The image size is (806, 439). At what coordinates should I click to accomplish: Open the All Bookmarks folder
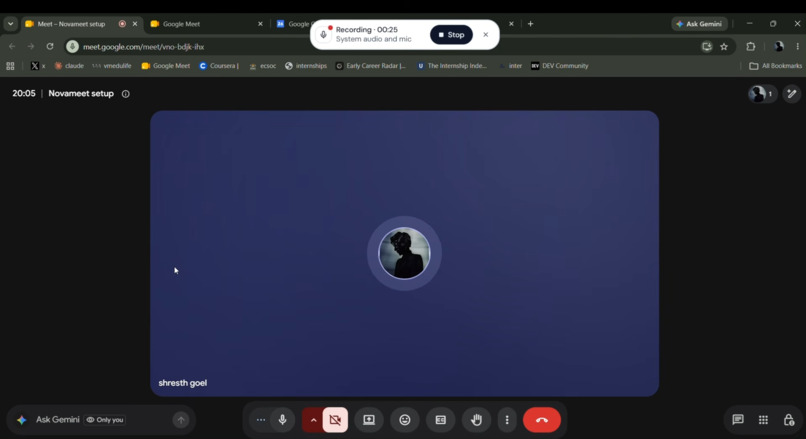[x=776, y=66]
